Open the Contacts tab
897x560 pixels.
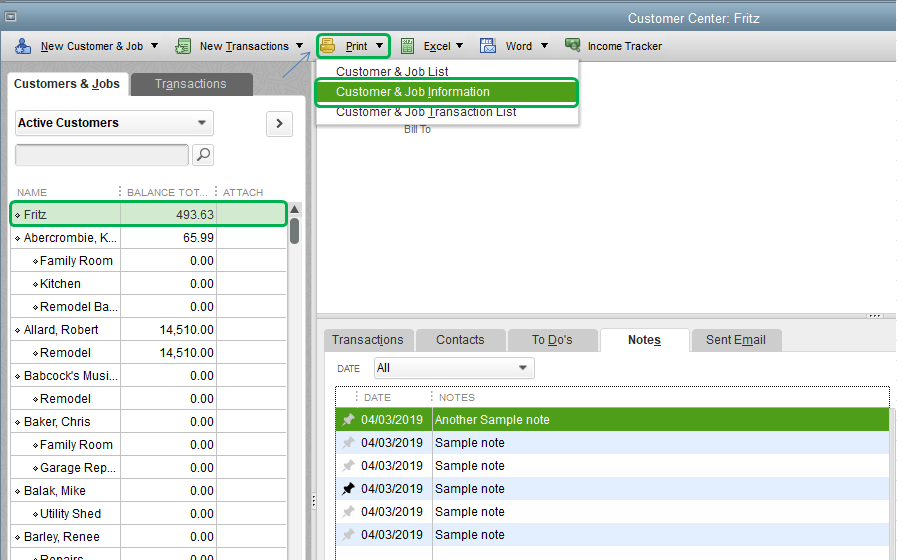(461, 340)
